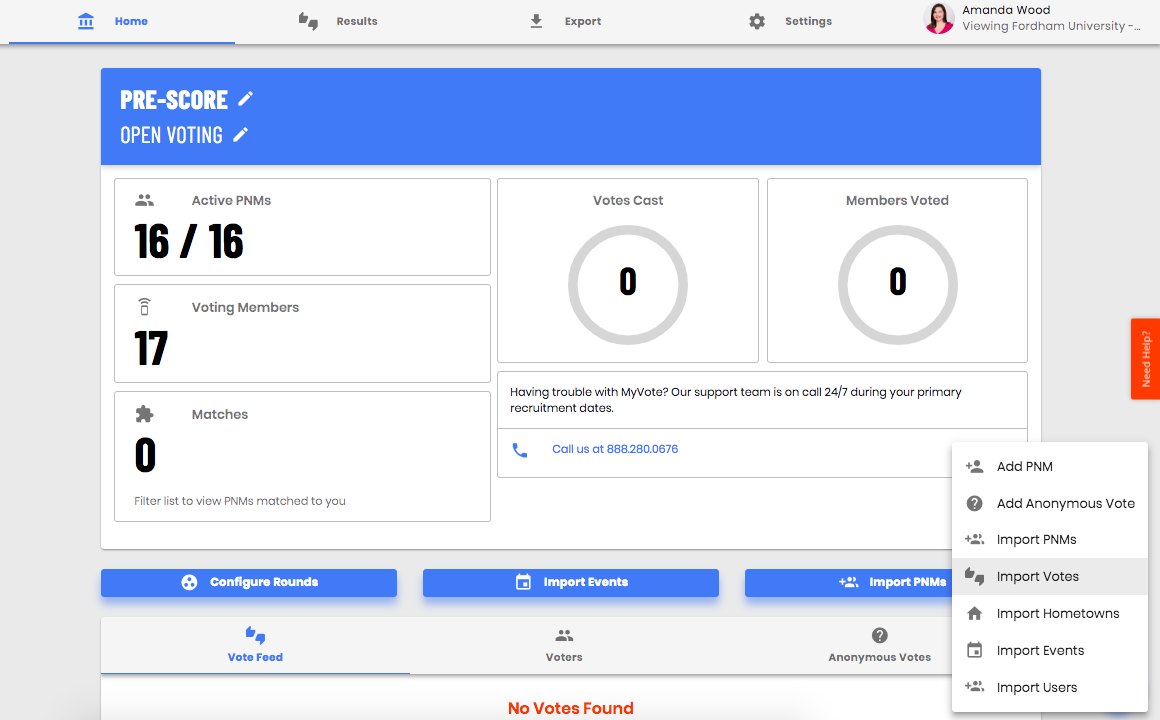Call us at 888.280.0676 link

click(x=615, y=449)
